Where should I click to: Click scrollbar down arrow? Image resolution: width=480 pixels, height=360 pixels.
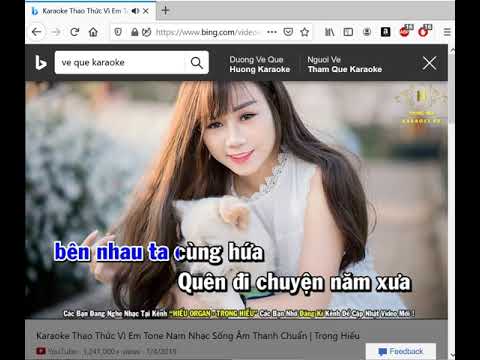[x=452, y=355]
